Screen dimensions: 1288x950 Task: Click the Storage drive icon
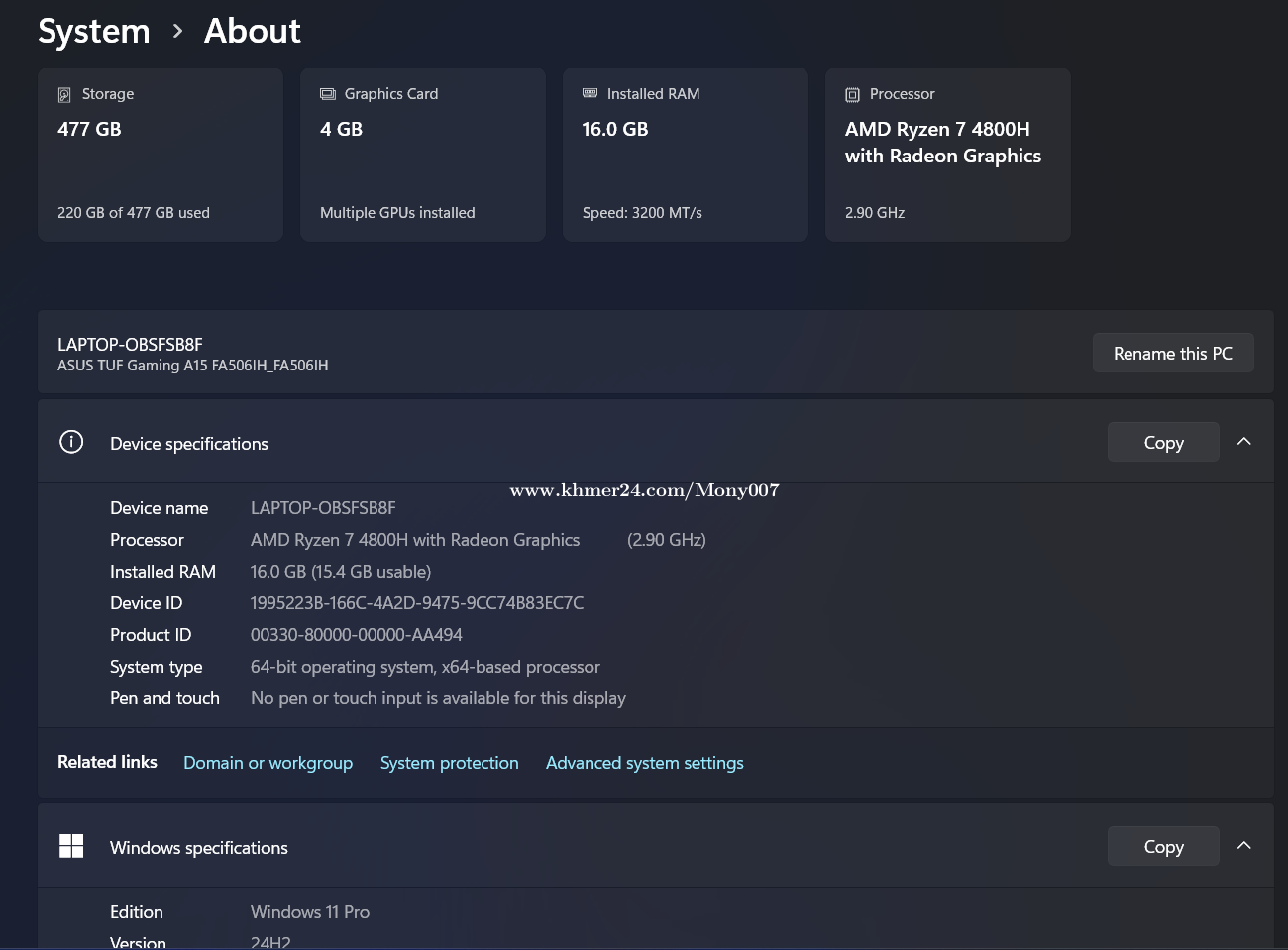[64, 95]
